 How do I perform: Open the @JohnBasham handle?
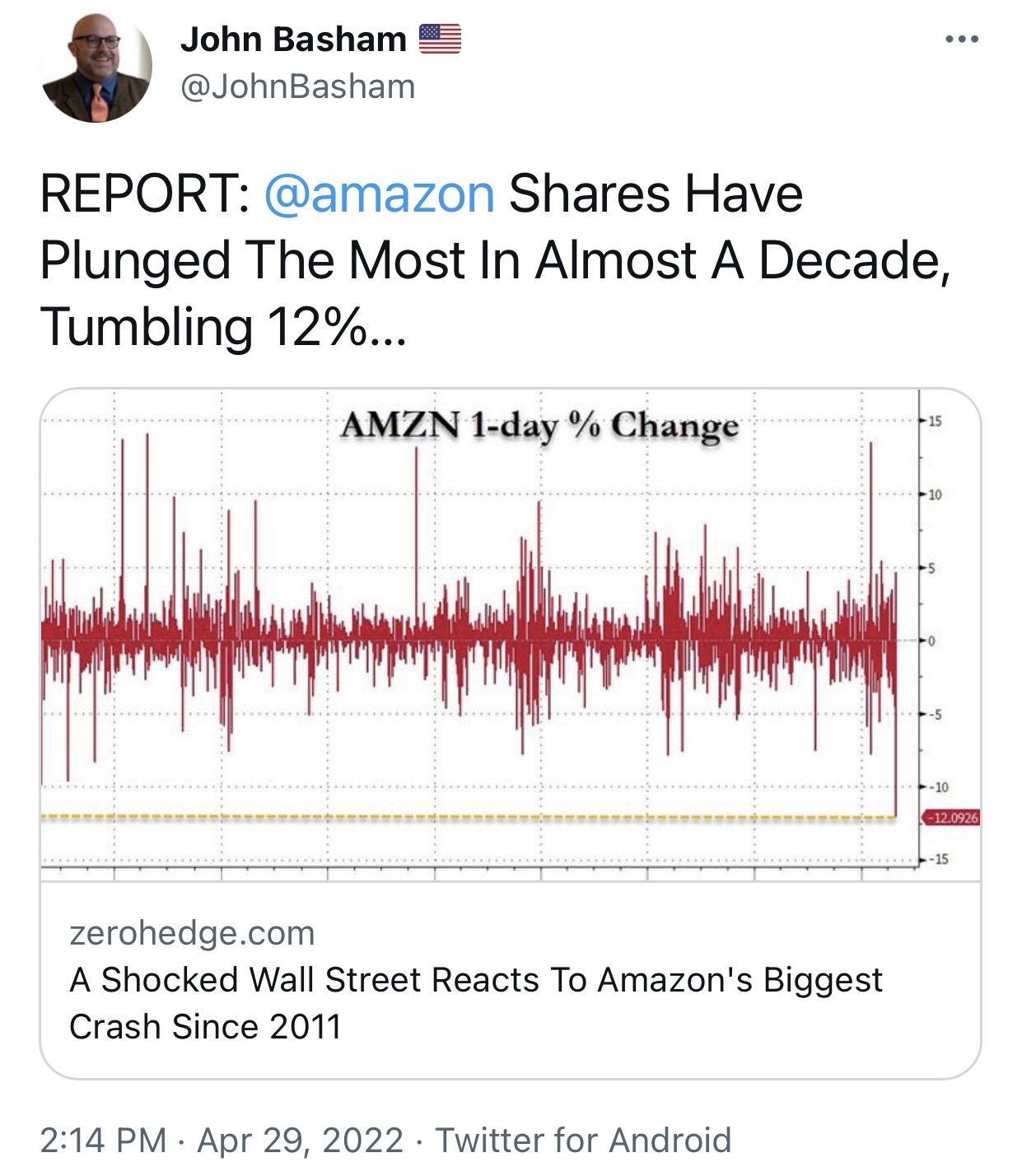click(x=298, y=86)
